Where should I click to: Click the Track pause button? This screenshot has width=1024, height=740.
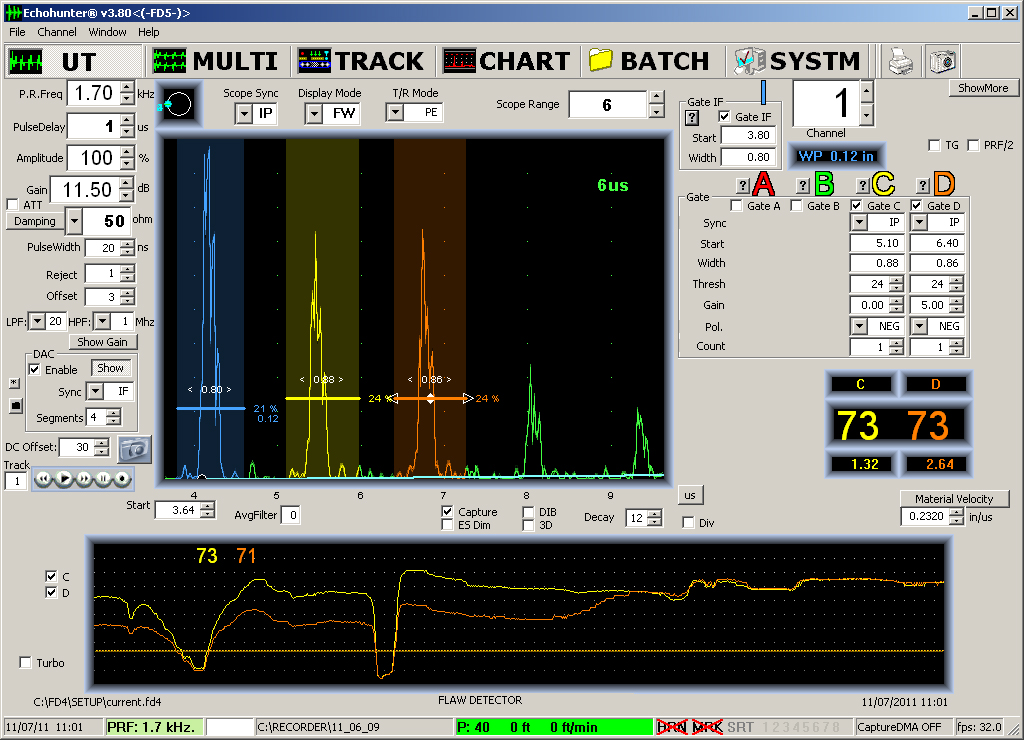[103, 479]
